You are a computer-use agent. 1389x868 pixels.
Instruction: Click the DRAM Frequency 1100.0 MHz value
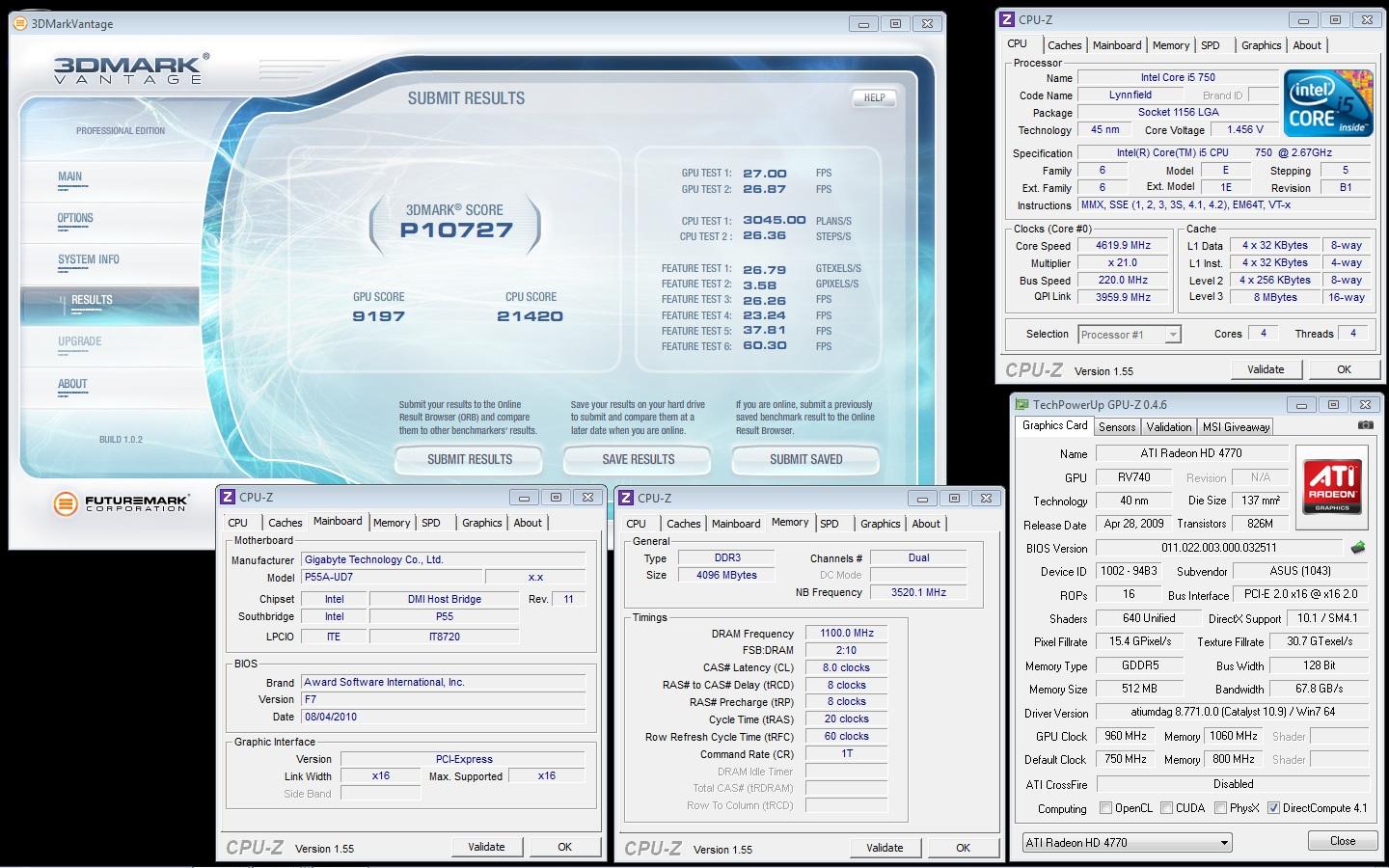(847, 634)
